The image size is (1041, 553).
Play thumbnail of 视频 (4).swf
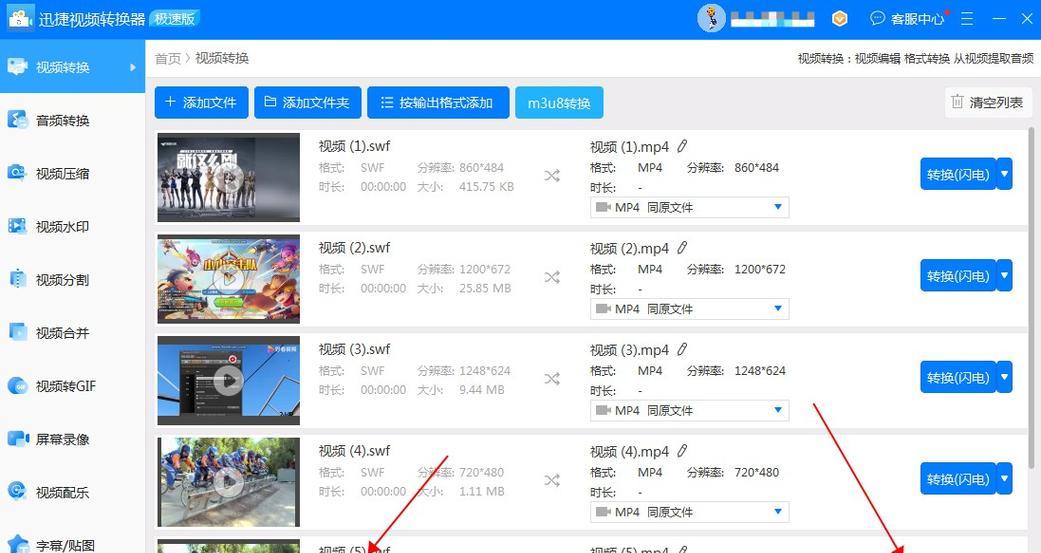[228, 482]
